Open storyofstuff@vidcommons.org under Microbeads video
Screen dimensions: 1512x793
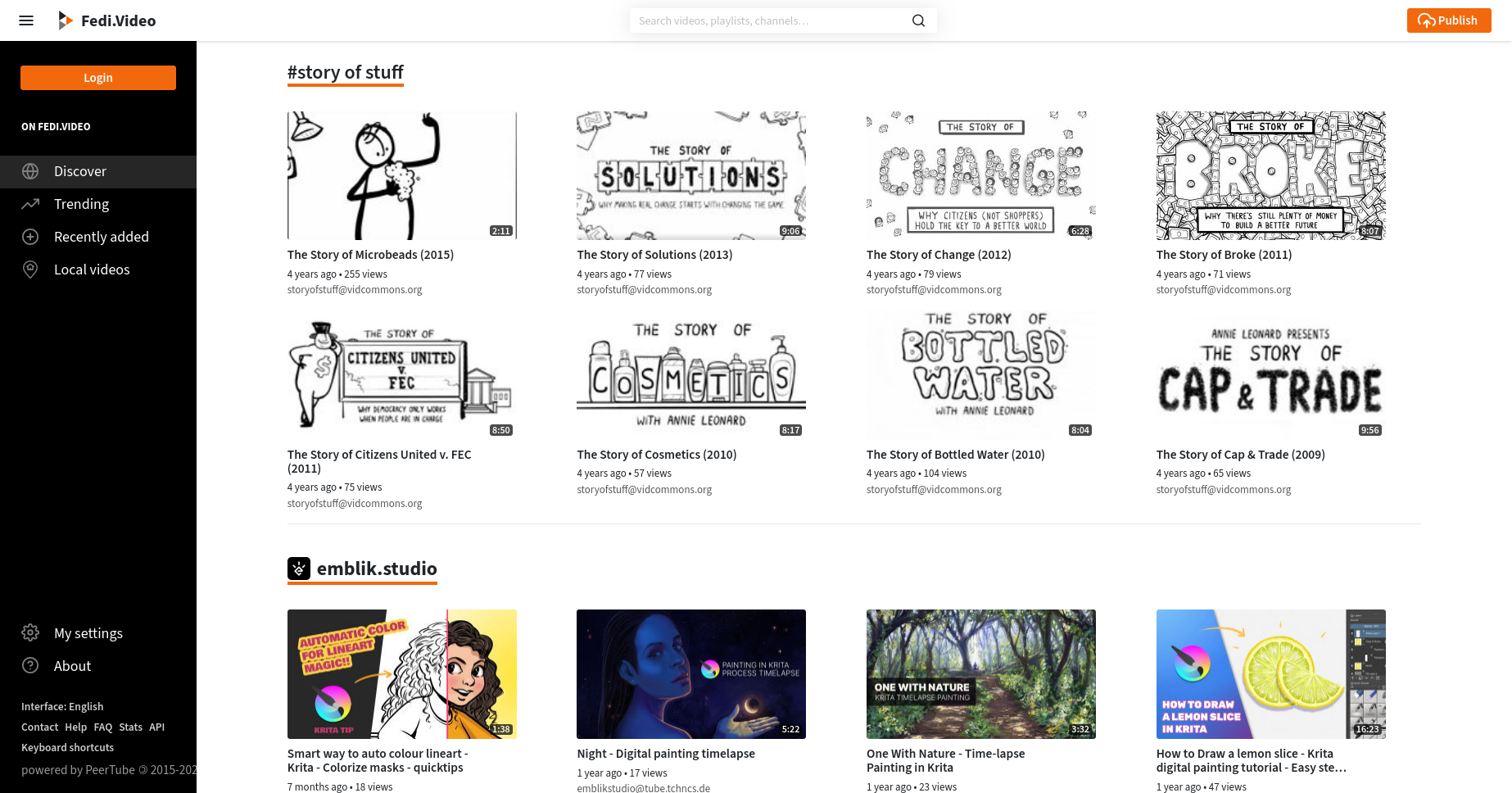click(x=355, y=290)
